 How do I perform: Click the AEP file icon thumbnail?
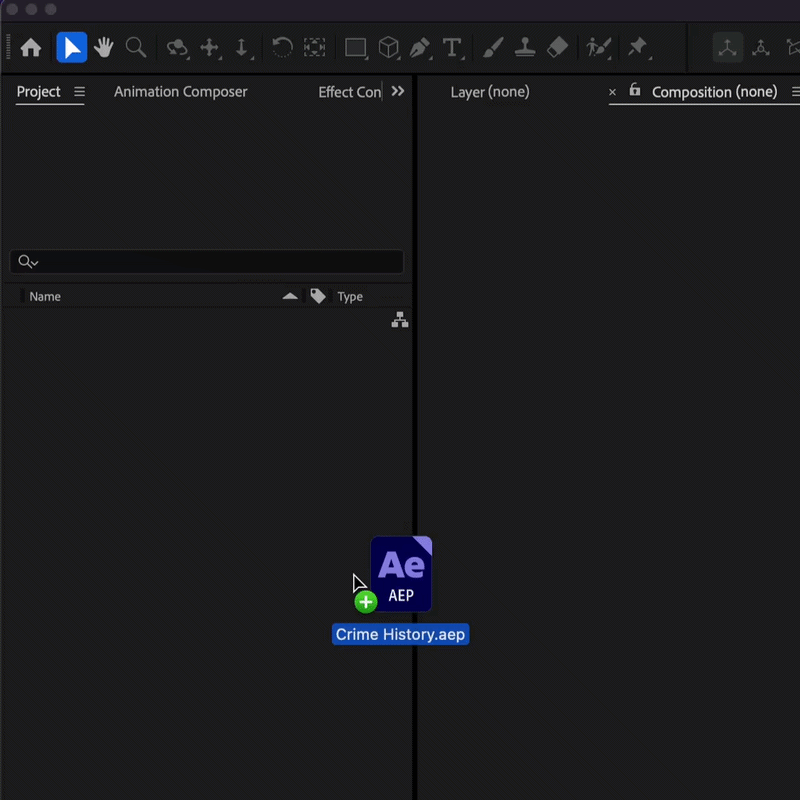click(402, 573)
